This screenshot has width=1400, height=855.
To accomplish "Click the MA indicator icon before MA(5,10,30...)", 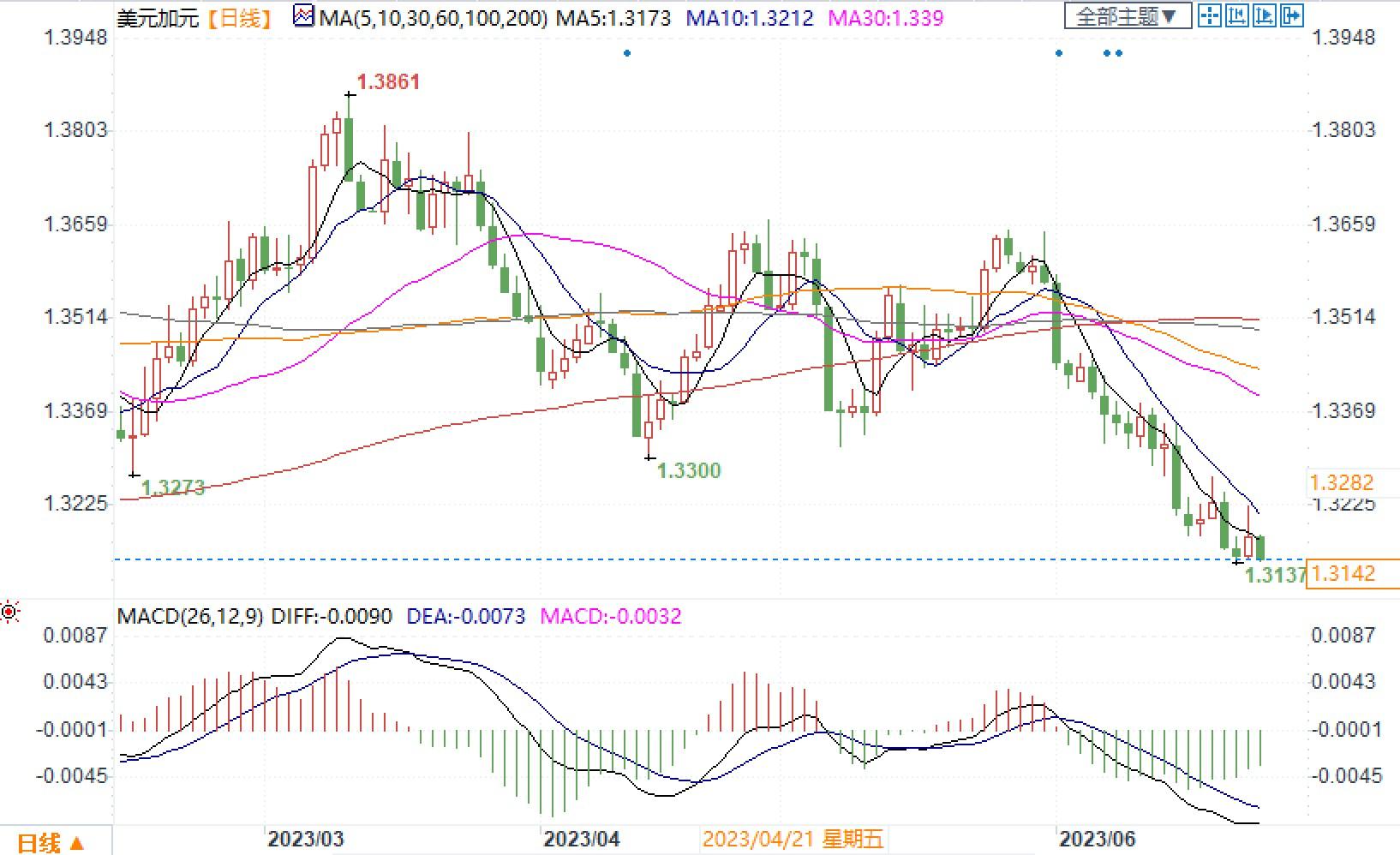I will (x=303, y=16).
